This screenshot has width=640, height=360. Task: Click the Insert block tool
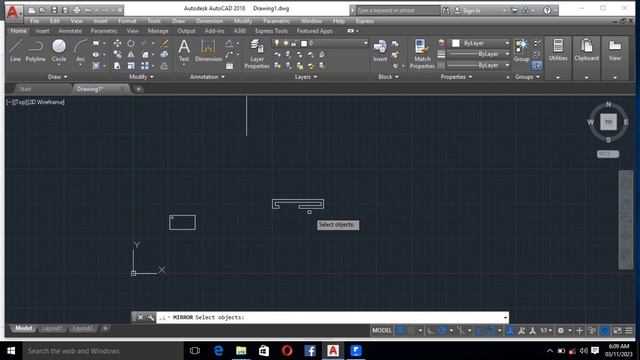tap(380, 51)
